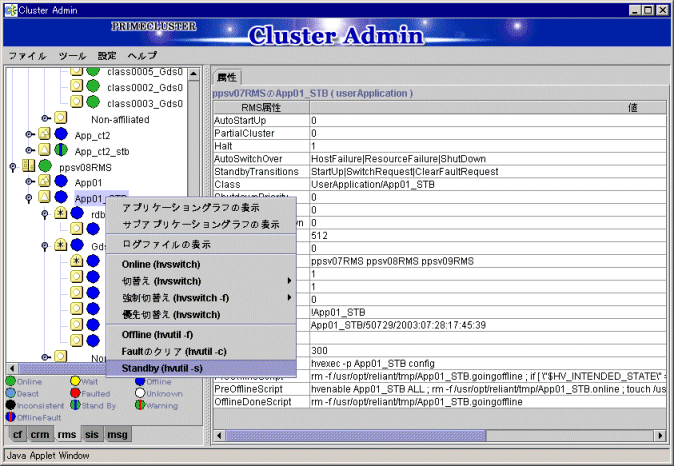Screen dimensions: 674x466
Task: Select the 属性 tab
Action: point(227,77)
